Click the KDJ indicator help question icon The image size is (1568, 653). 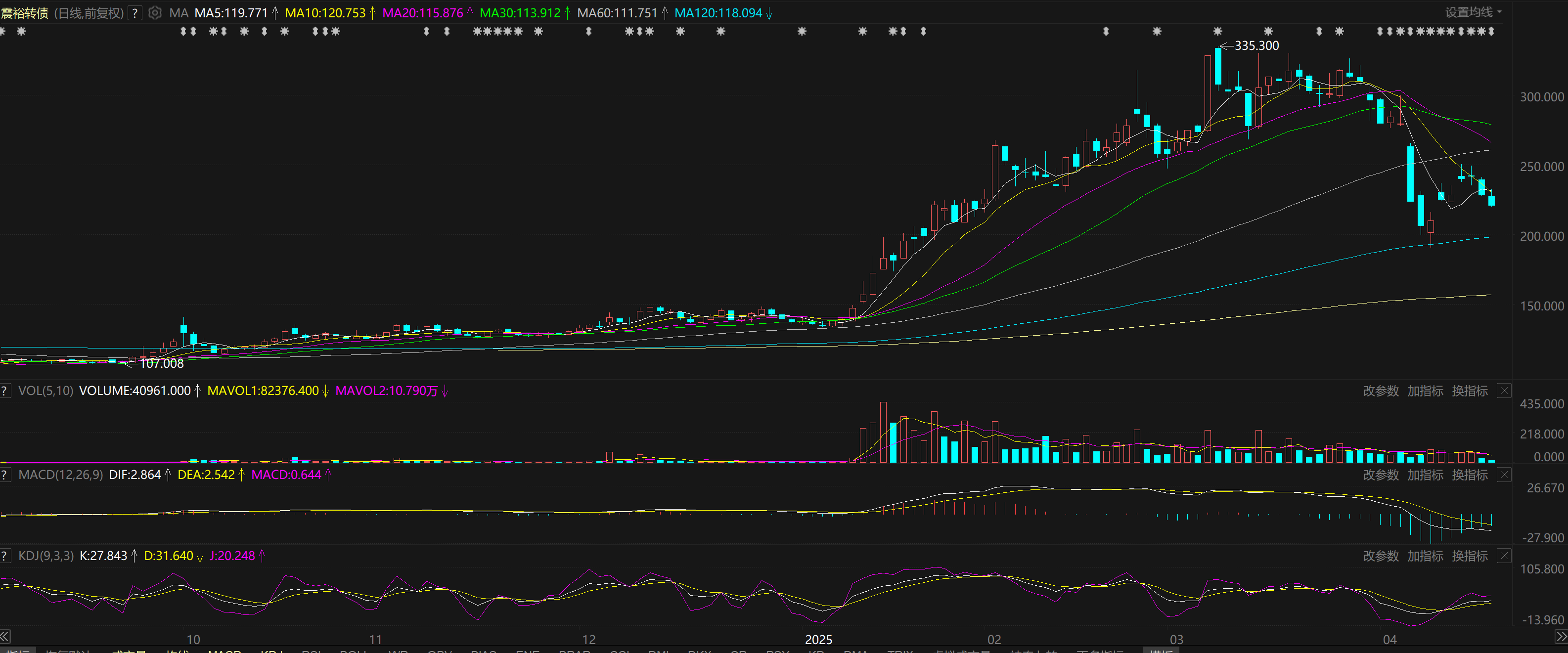coord(4,556)
